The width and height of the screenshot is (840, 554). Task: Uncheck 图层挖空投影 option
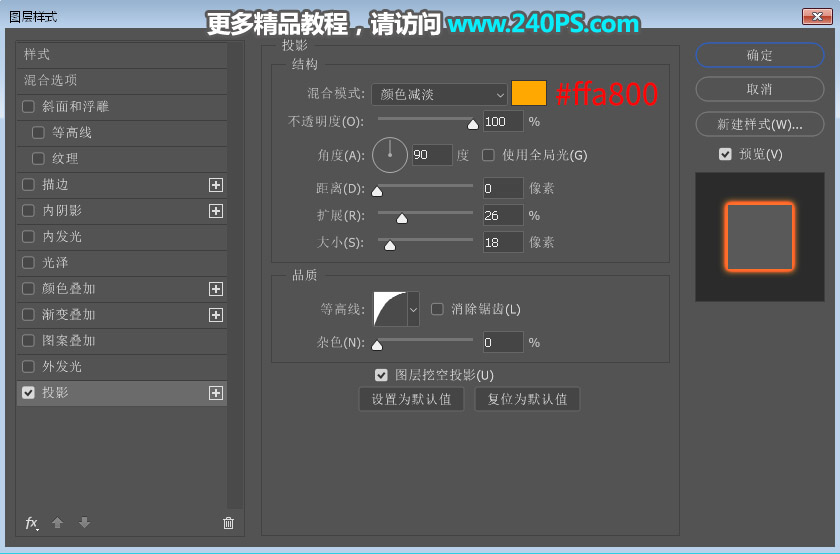click(x=381, y=375)
